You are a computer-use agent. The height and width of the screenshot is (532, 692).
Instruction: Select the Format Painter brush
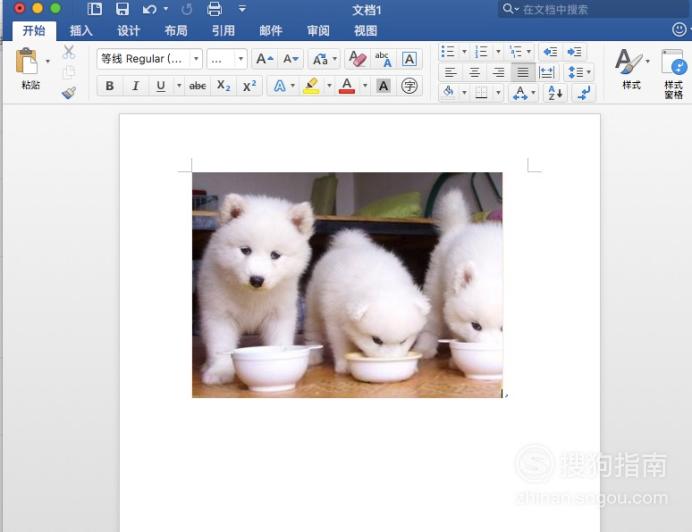point(68,93)
